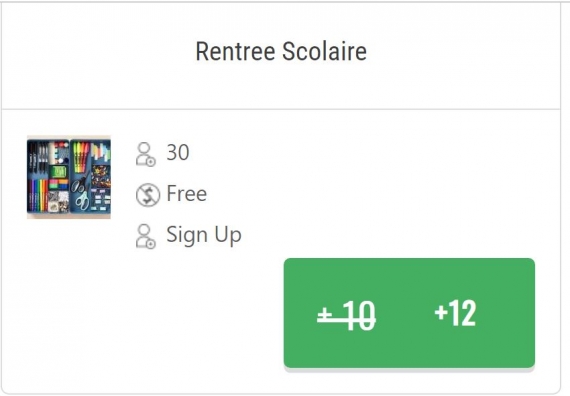The image size is (570, 396).
Task: Click the crossed-out dollar free icon
Action: tap(148, 195)
